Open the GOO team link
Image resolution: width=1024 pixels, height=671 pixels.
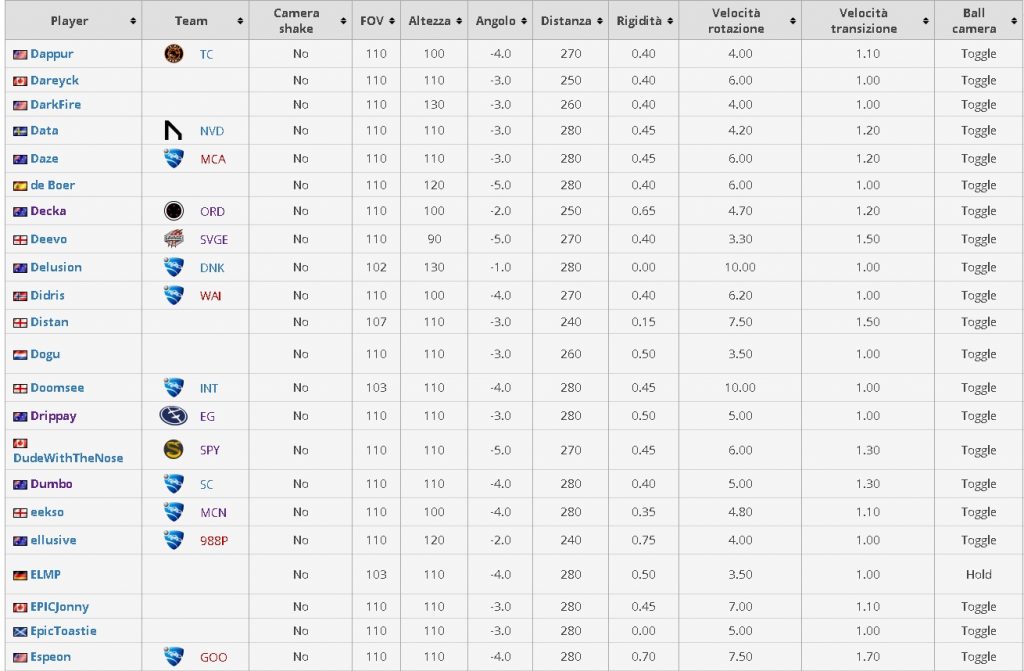click(213, 657)
